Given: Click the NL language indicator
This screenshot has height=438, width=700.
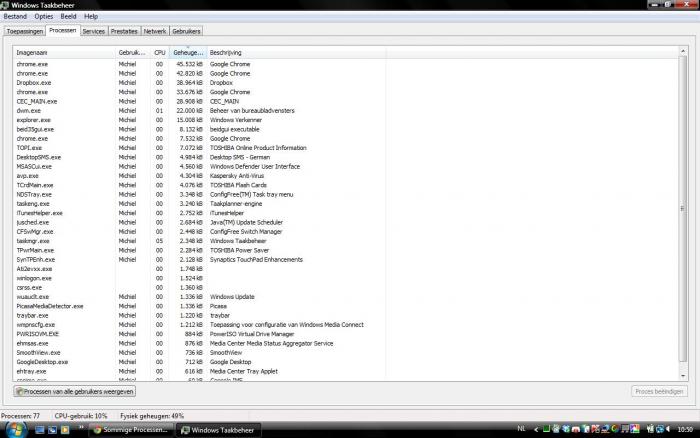Looking at the screenshot, I should pyautogui.click(x=521, y=429).
